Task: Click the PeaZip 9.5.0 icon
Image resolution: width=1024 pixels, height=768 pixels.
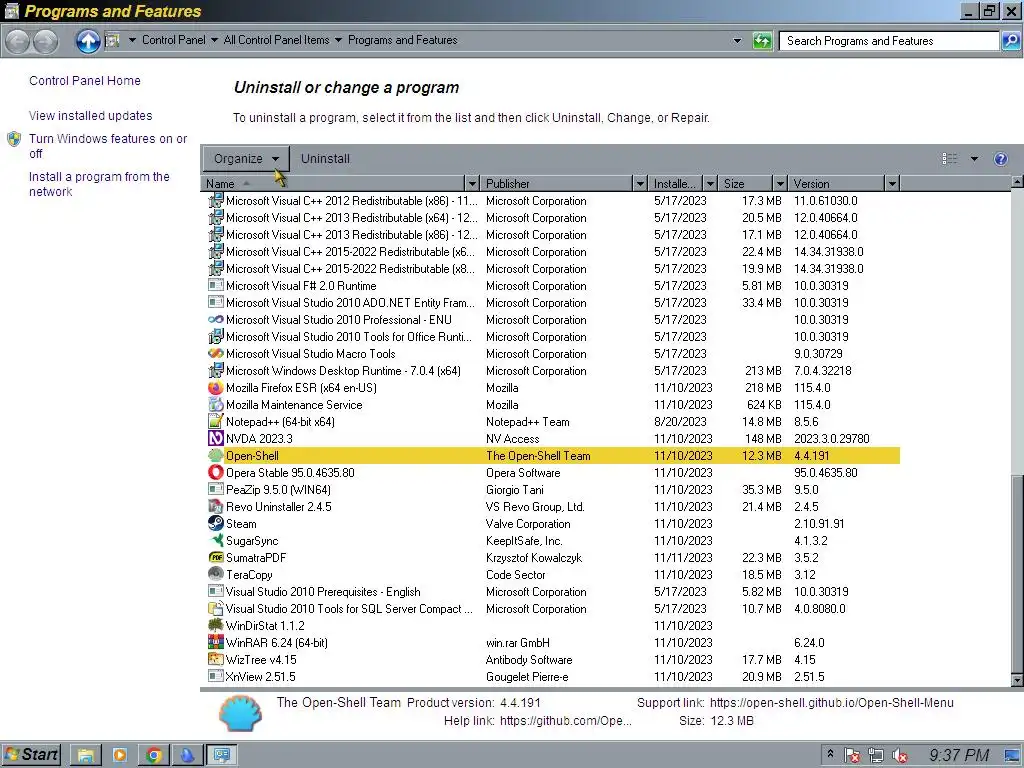Action: click(x=216, y=489)
